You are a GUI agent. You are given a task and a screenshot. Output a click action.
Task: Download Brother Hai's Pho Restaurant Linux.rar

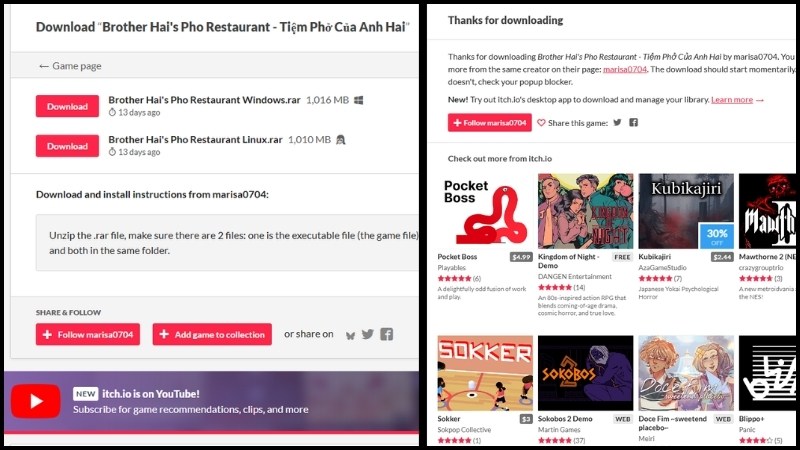tap(67, 146)
